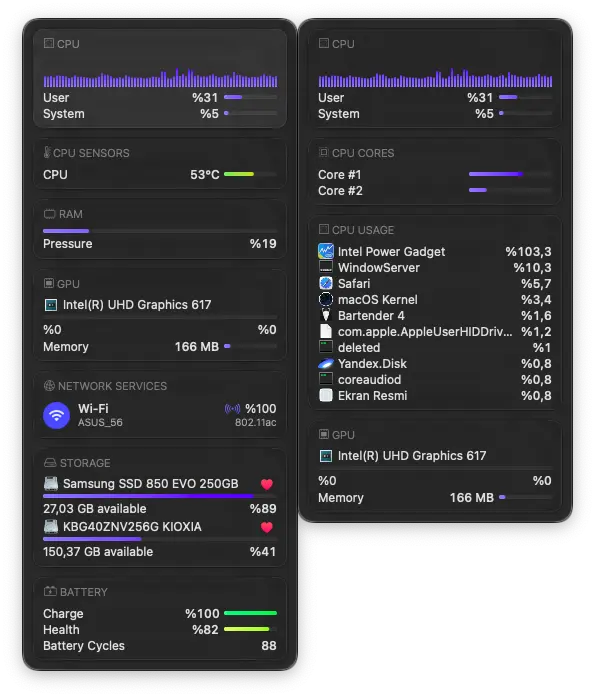Select the WindowServer process name
This screenshot has width=595, height=697.
379,268
